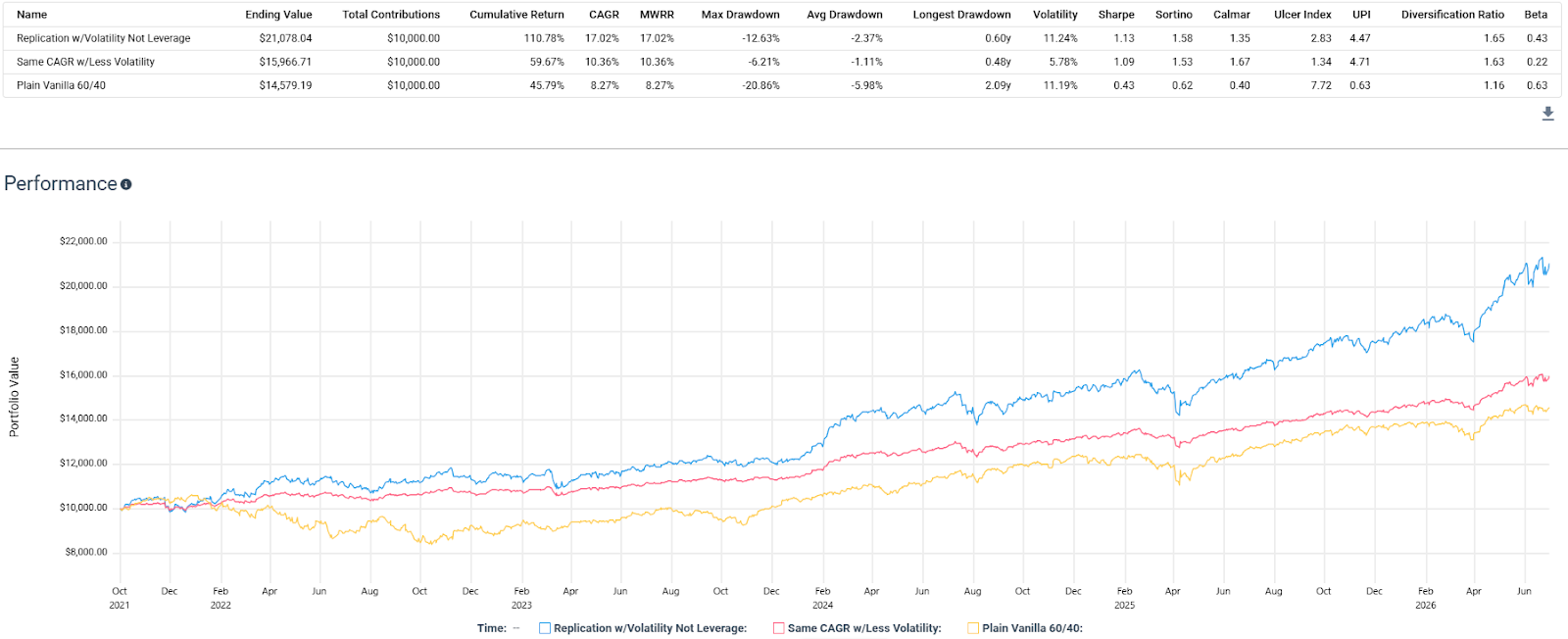The width and height of the screenshot is (1568, 639).
Task: Click Sortino column header
Action: pyautogui.click(x=1174, y=15)
